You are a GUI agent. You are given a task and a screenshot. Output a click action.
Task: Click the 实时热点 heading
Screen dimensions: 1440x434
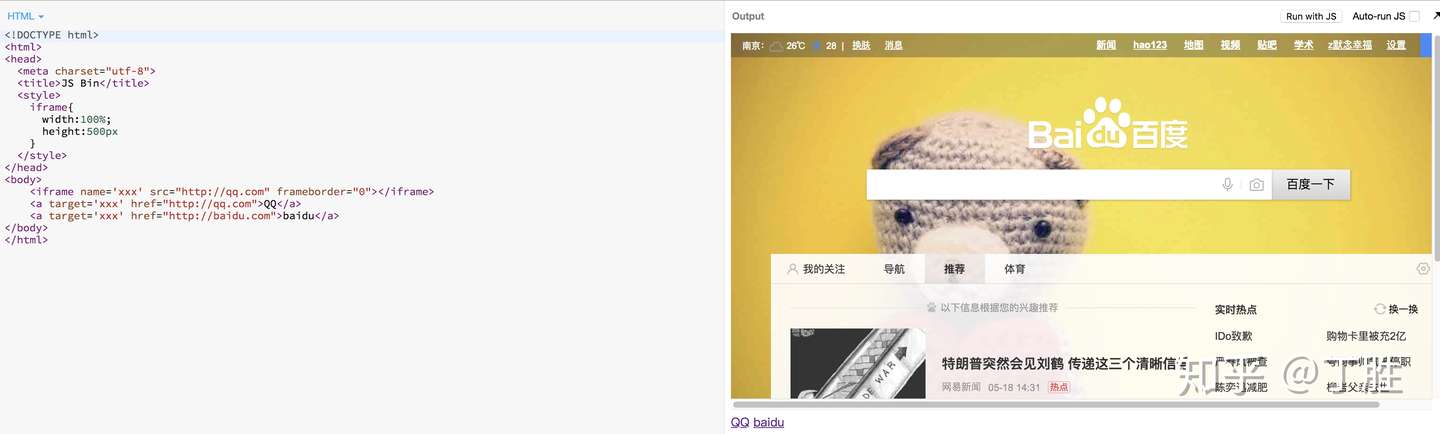coord(1236,310)
